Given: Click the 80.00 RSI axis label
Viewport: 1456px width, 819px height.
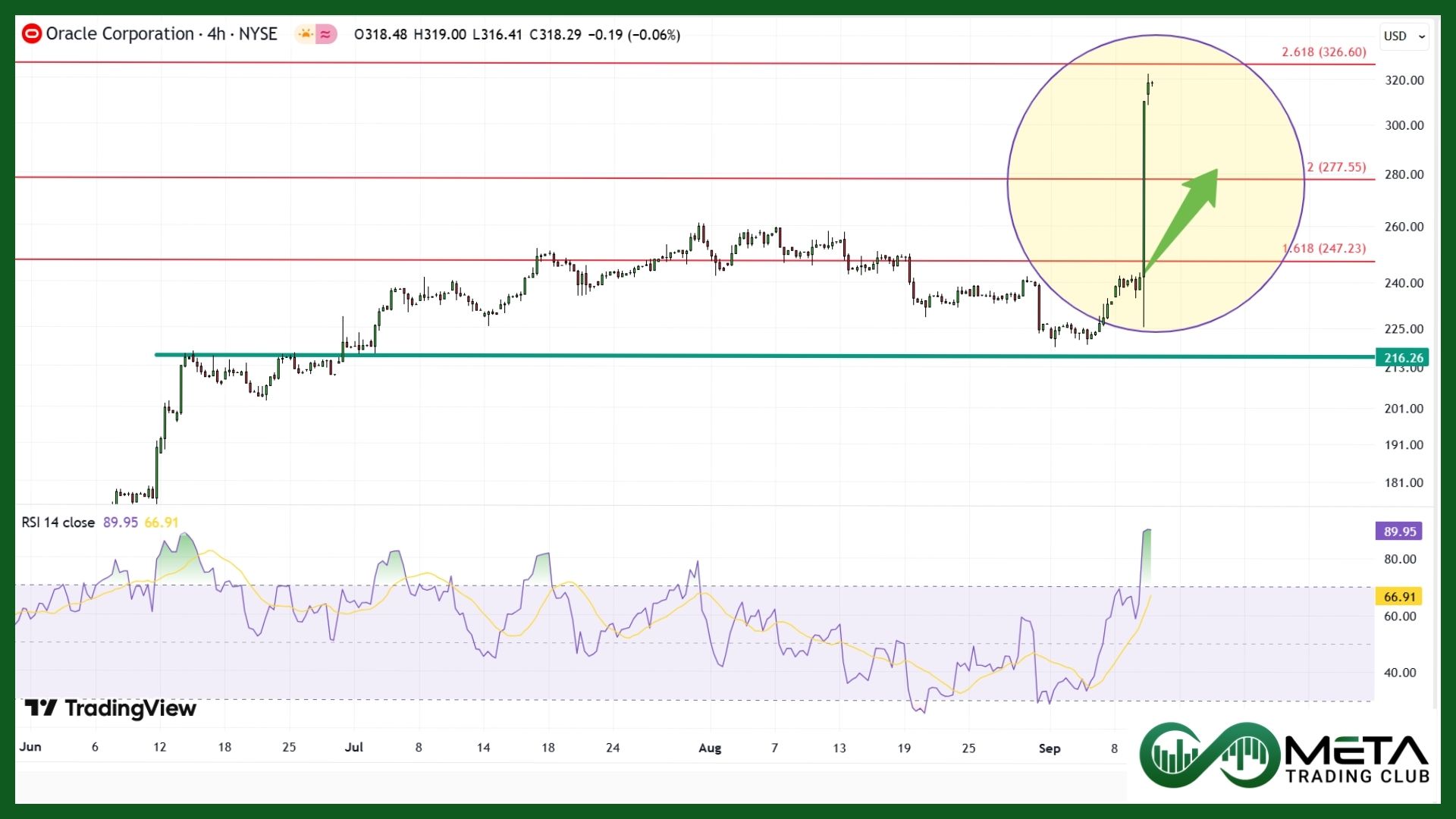Looking at the screenshot, I should [x=1400, y=560].
